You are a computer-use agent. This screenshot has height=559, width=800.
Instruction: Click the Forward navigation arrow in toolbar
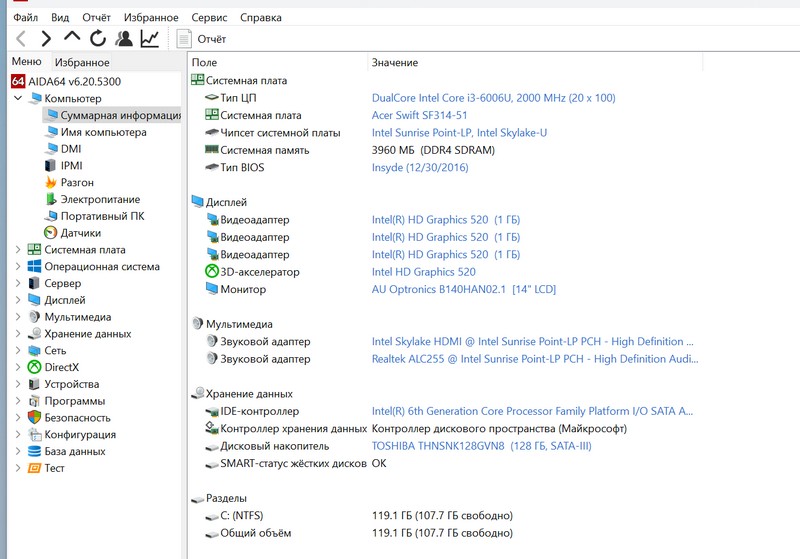tap(46, 39)
